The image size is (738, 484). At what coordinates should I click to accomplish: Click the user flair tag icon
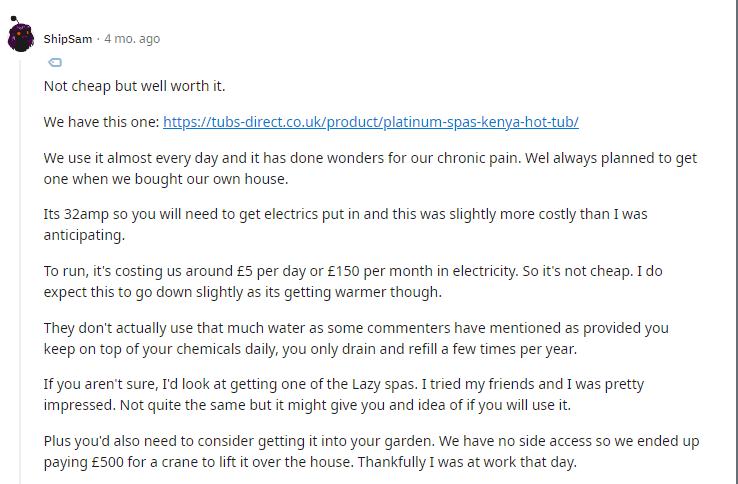pos(55,62)
